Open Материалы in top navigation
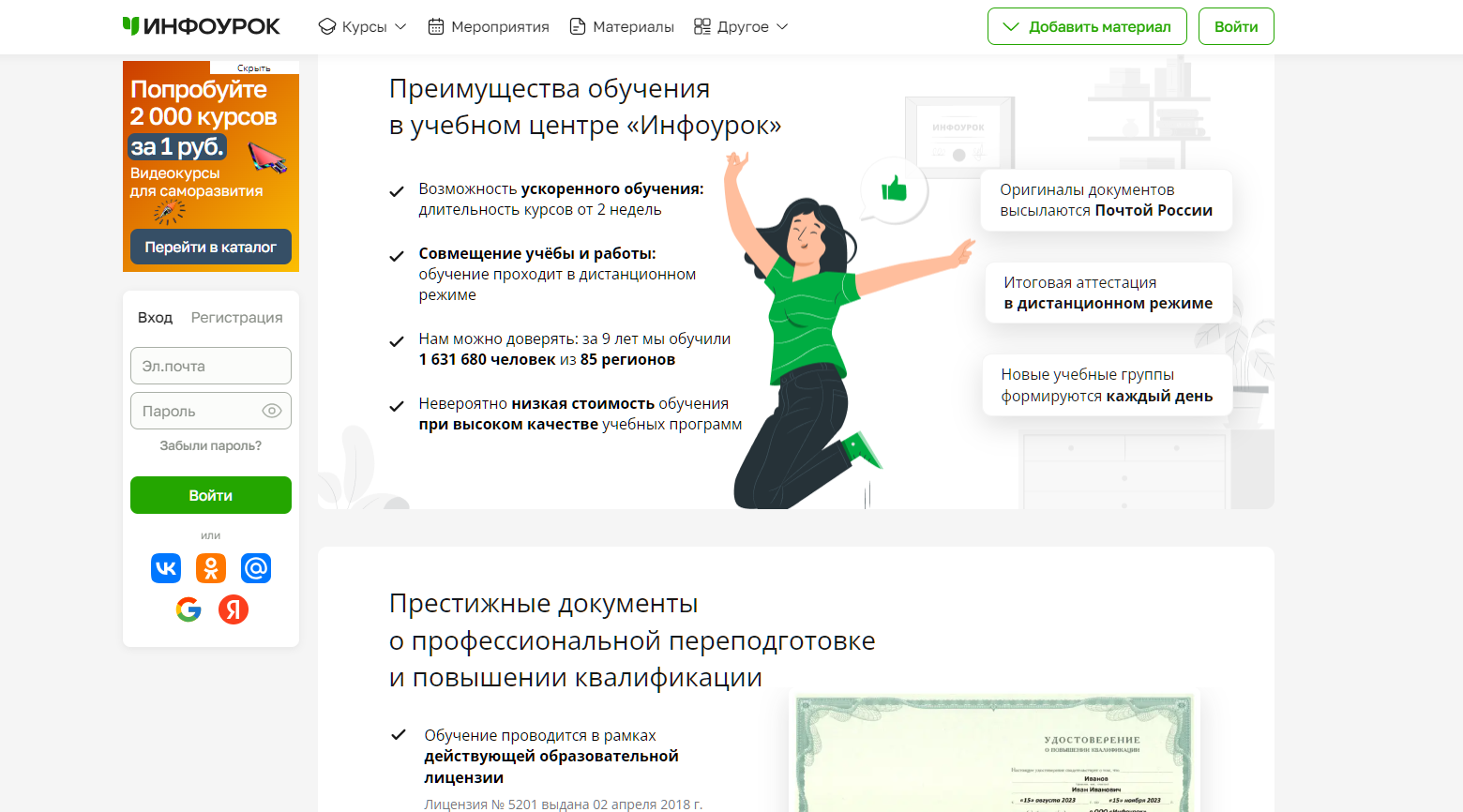The image size is (1463, 812). (622, 26)
